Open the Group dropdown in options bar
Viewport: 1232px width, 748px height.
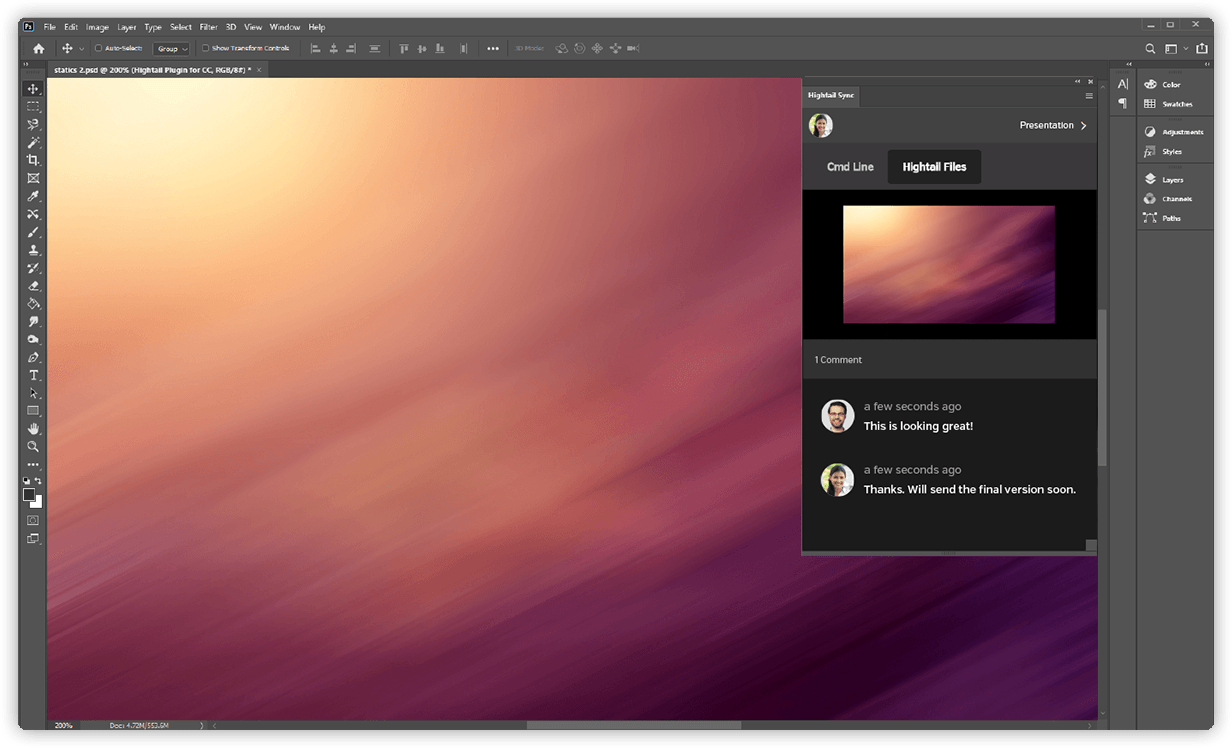pyautogui.click(x=171, y=48)
